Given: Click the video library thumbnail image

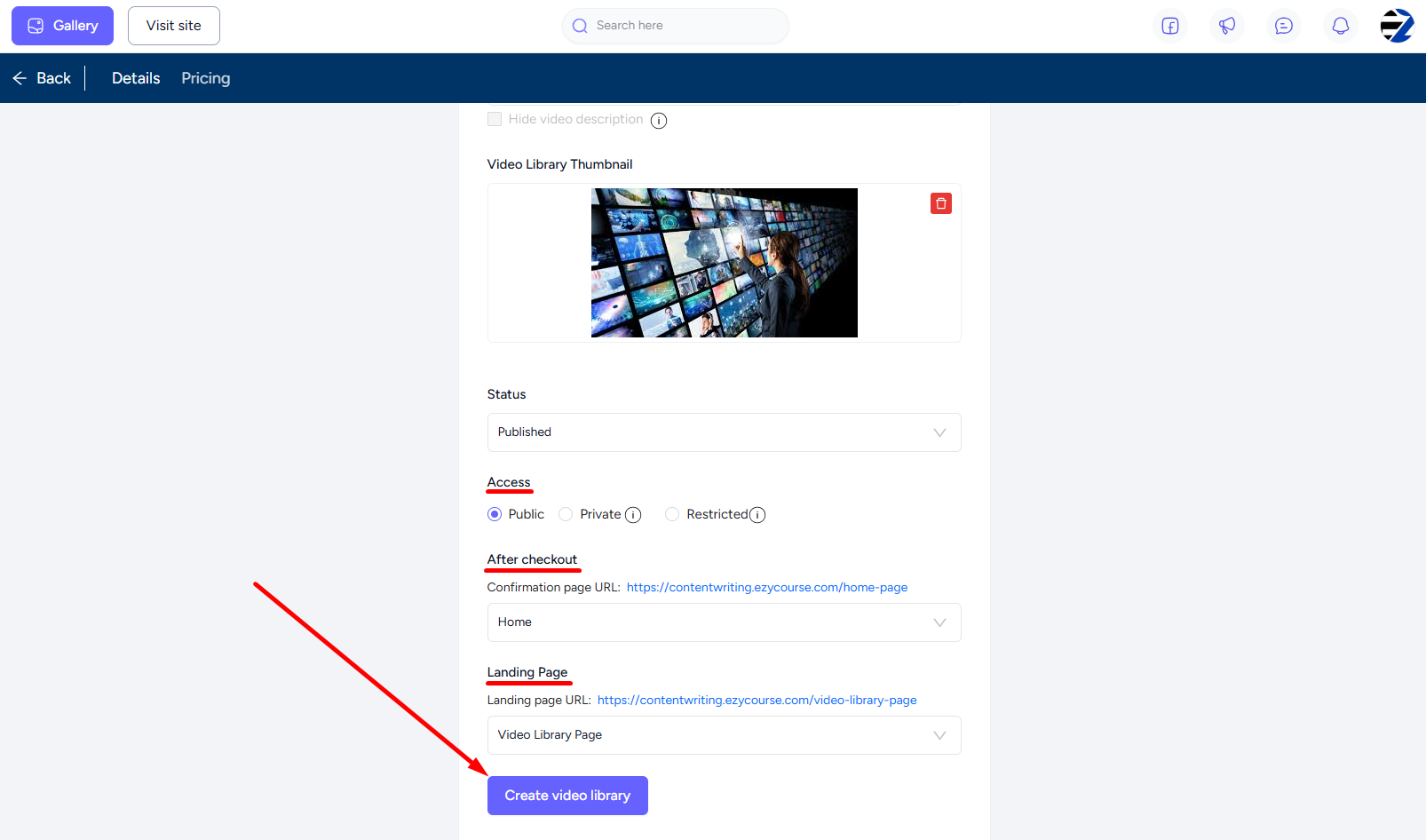Looking at the screenshot, I should (x=725, y=263).
